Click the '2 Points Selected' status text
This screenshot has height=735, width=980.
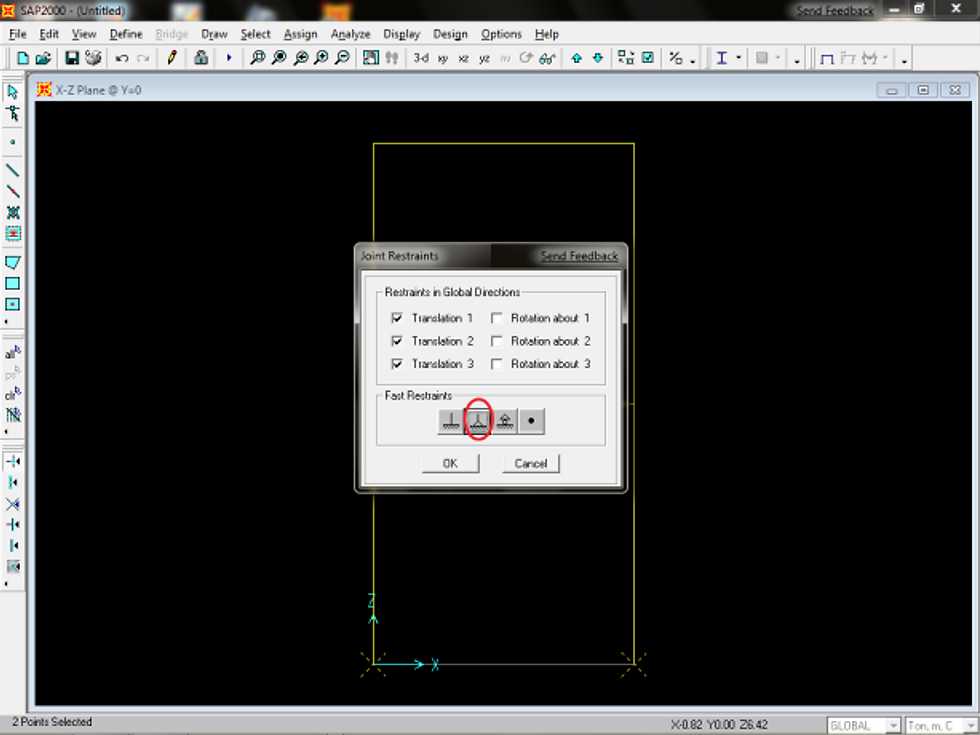click(52, 722)
